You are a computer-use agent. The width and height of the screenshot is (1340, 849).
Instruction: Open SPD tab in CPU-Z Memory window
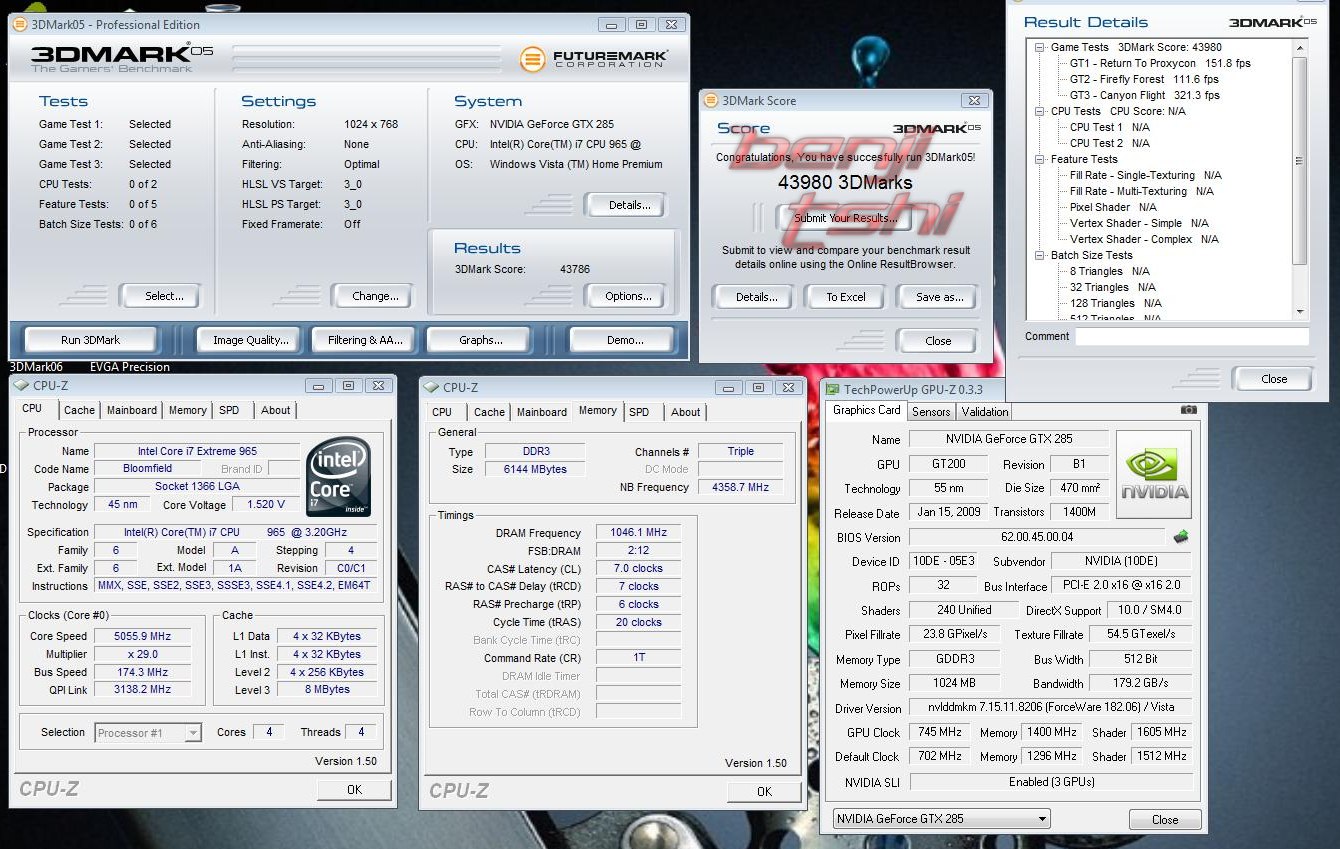click(639, 412)
